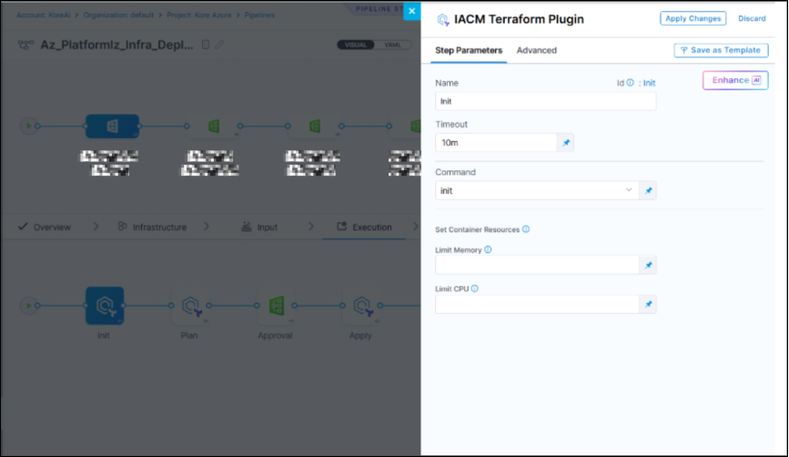
Task: Close the IACM Terraform Plugin panel
Action: 412,11
